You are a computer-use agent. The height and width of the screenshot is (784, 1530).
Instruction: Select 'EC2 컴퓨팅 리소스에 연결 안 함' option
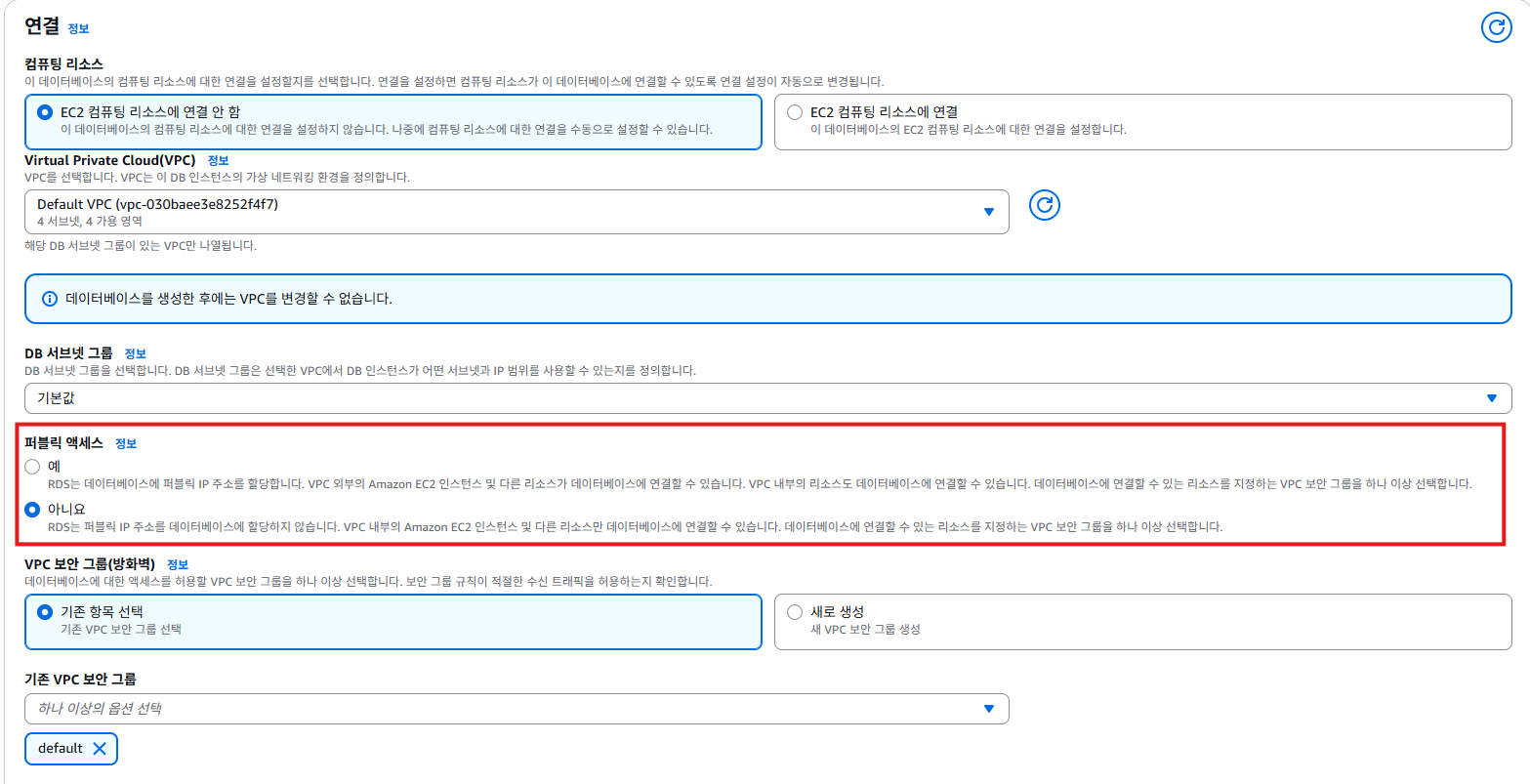pos(45,112)
